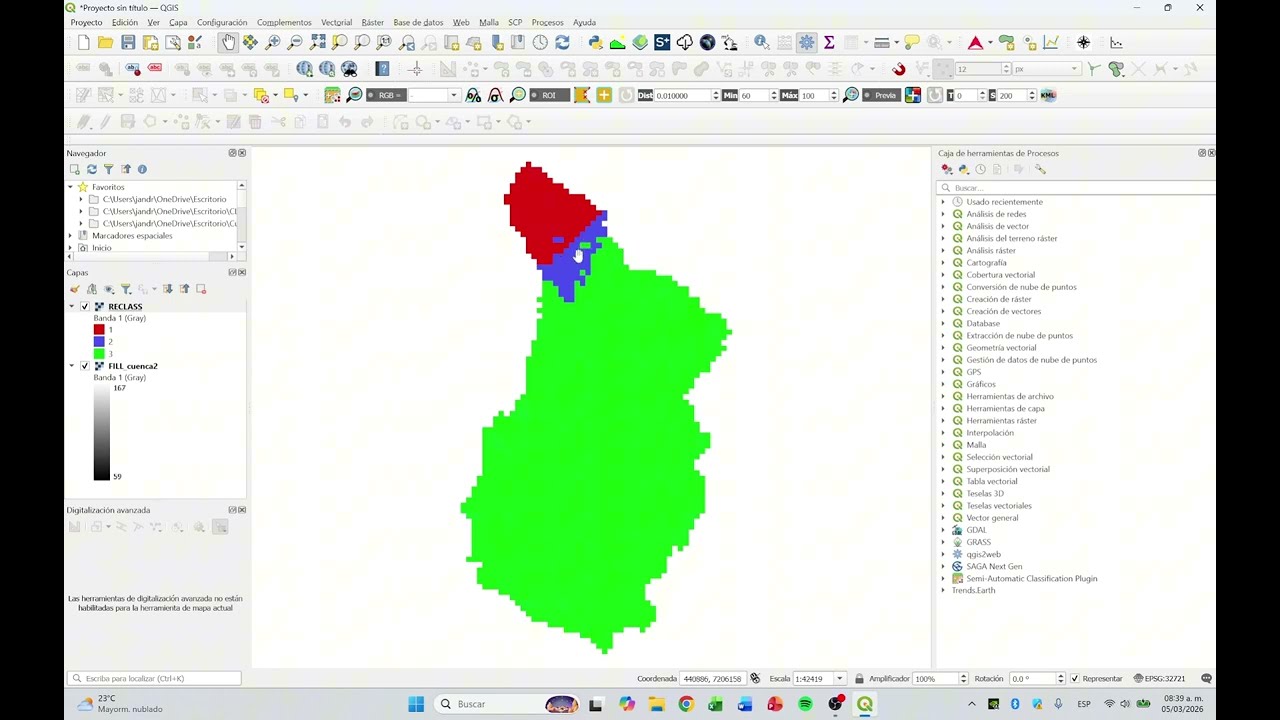Expand the Análisis ráster toolbox group

coord(943,250)
